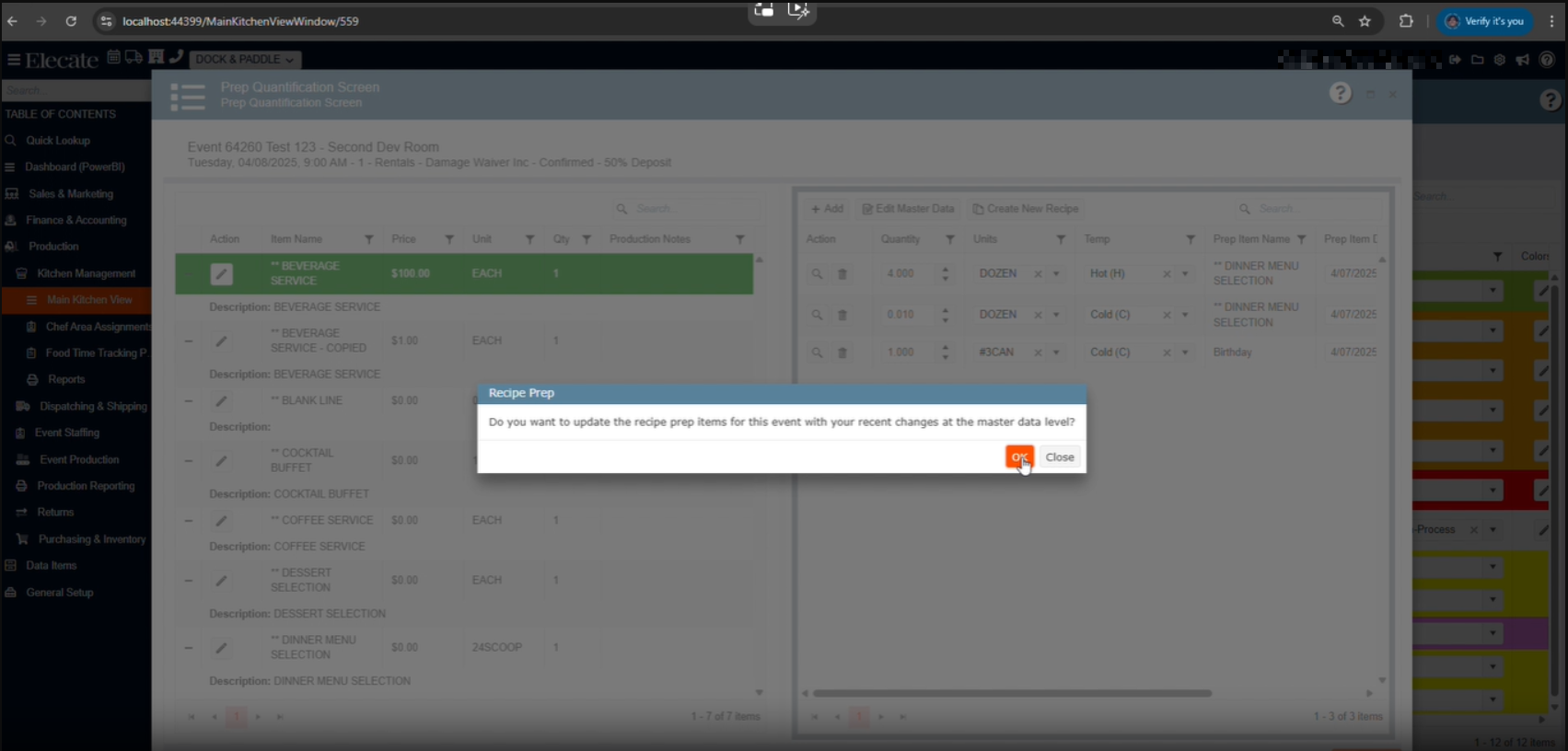This screenshot has height=751, width=1568.
Task: Open Main Kitchen View in sidebar
Action: click(x=89, y=300)
